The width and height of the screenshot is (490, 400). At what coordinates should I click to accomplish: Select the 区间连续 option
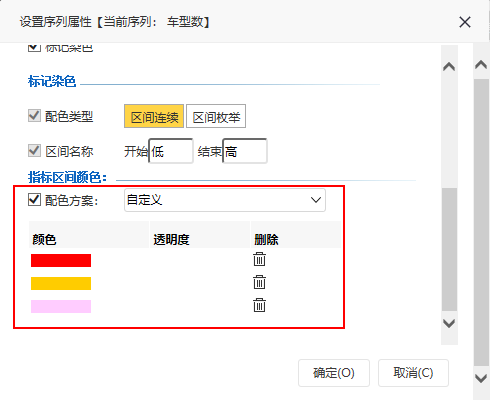[x=154, y=116]
